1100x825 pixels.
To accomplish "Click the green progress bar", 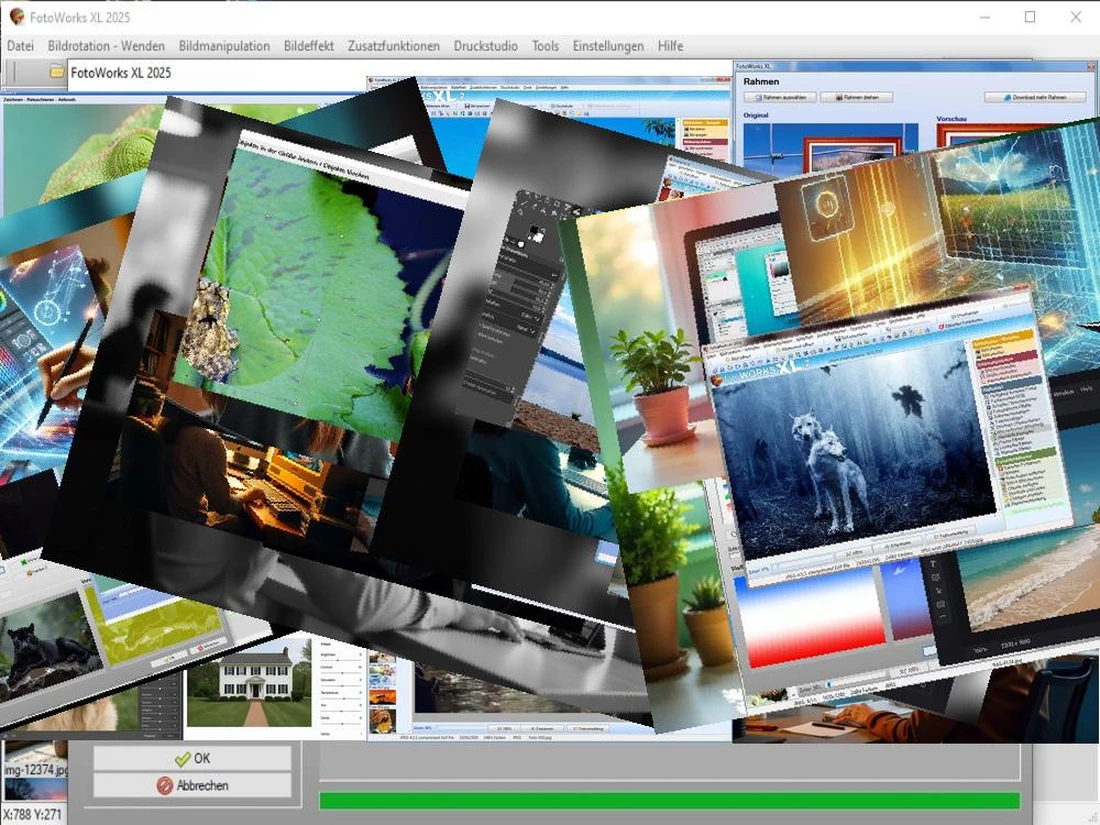I will pos(669,800).
